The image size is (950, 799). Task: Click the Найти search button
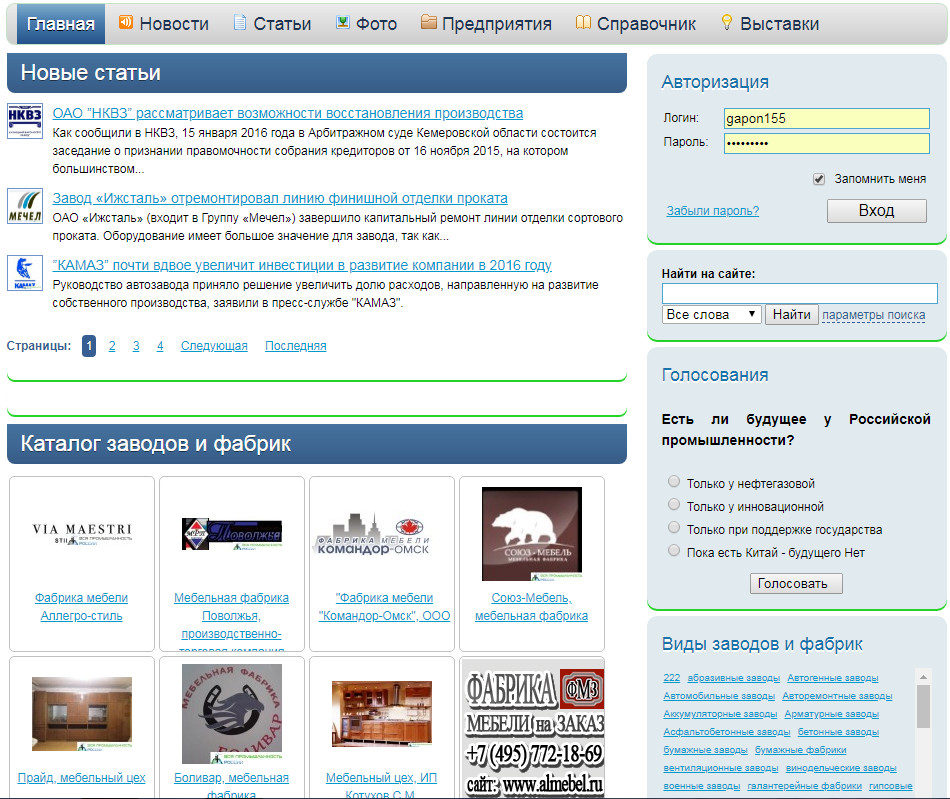(x=791, y=314)
